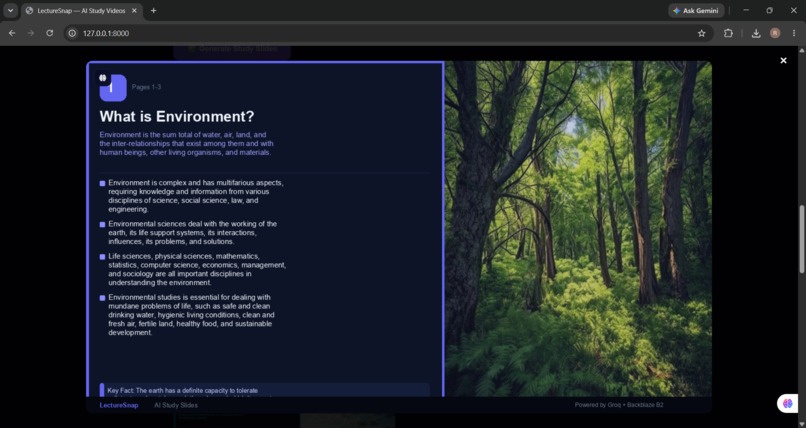Viewport: 806px width, 428px height.
Task: Open the extensions puzzle icon
Action: 728,33
